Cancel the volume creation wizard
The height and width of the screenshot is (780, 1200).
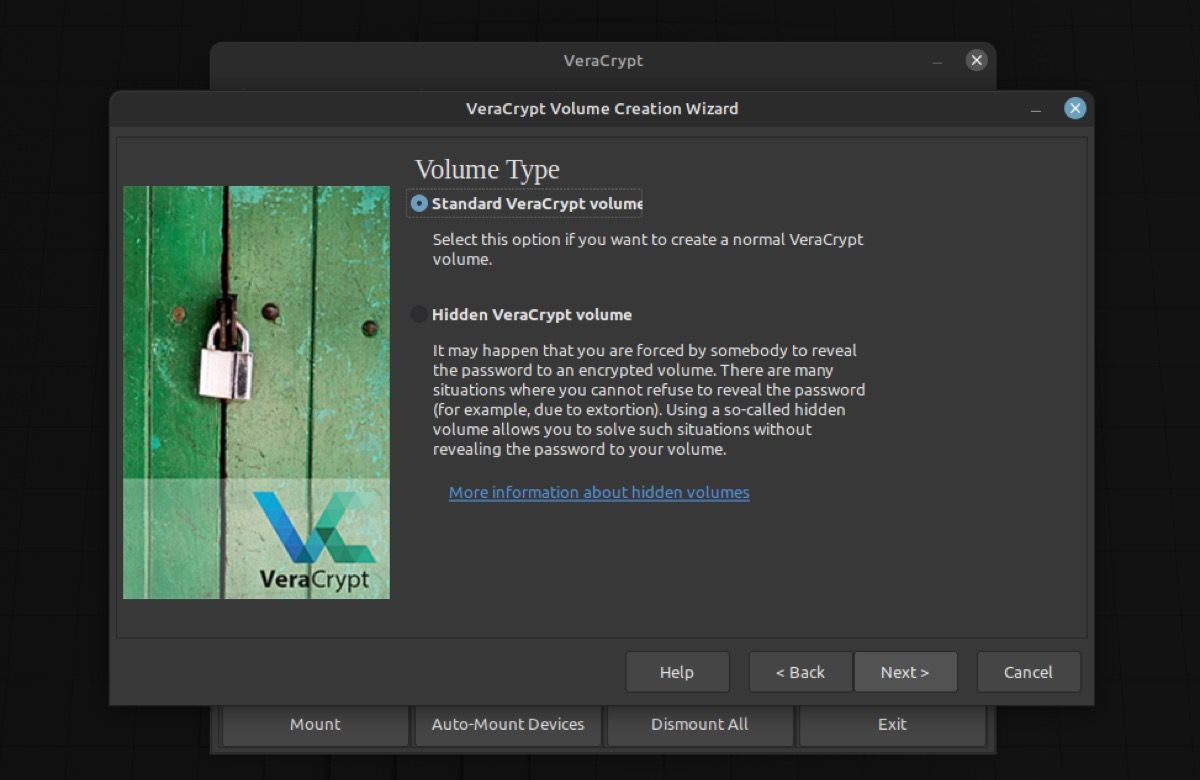click(1028, 671)
